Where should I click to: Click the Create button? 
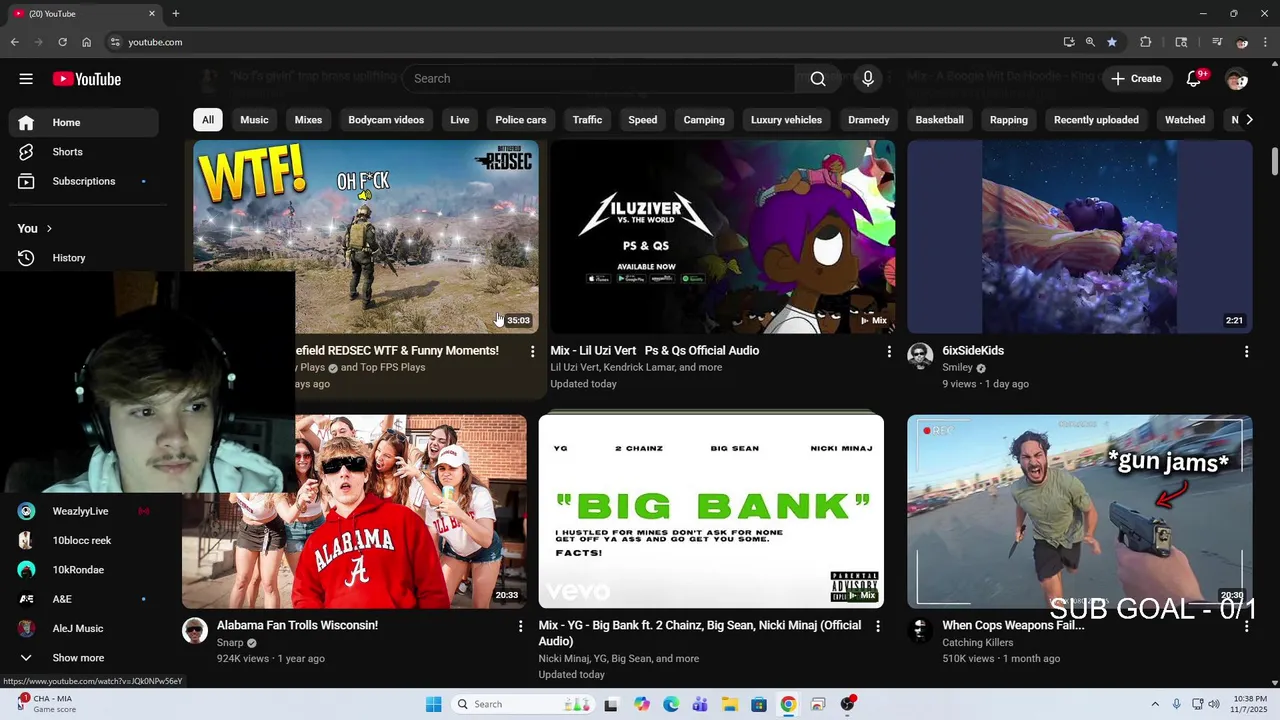click(x=1136, y=79)
